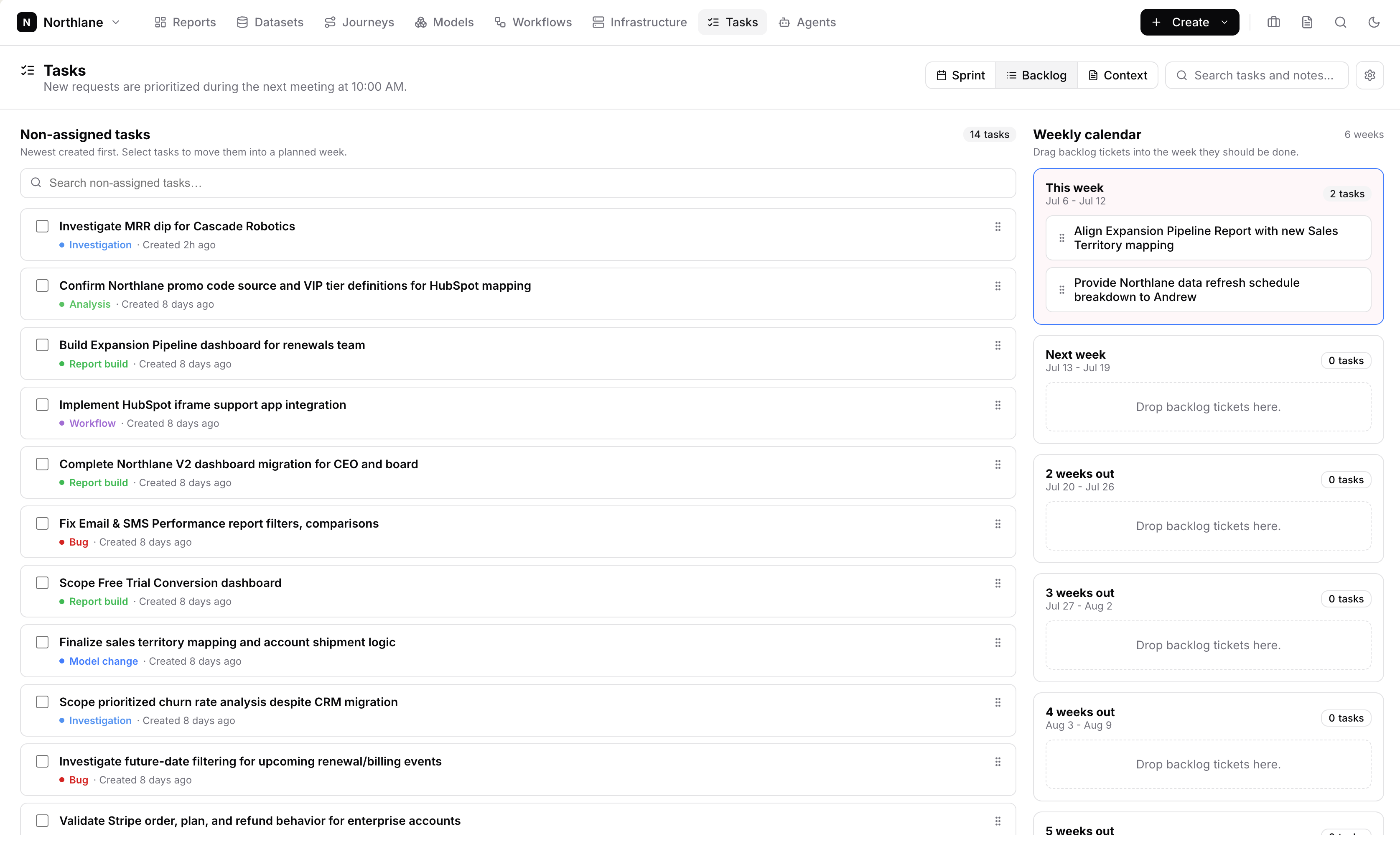1400x847 pixels.
Task: Switch to the Backlog view tab
Action: pyautogui.click(x=1036, y=75)
